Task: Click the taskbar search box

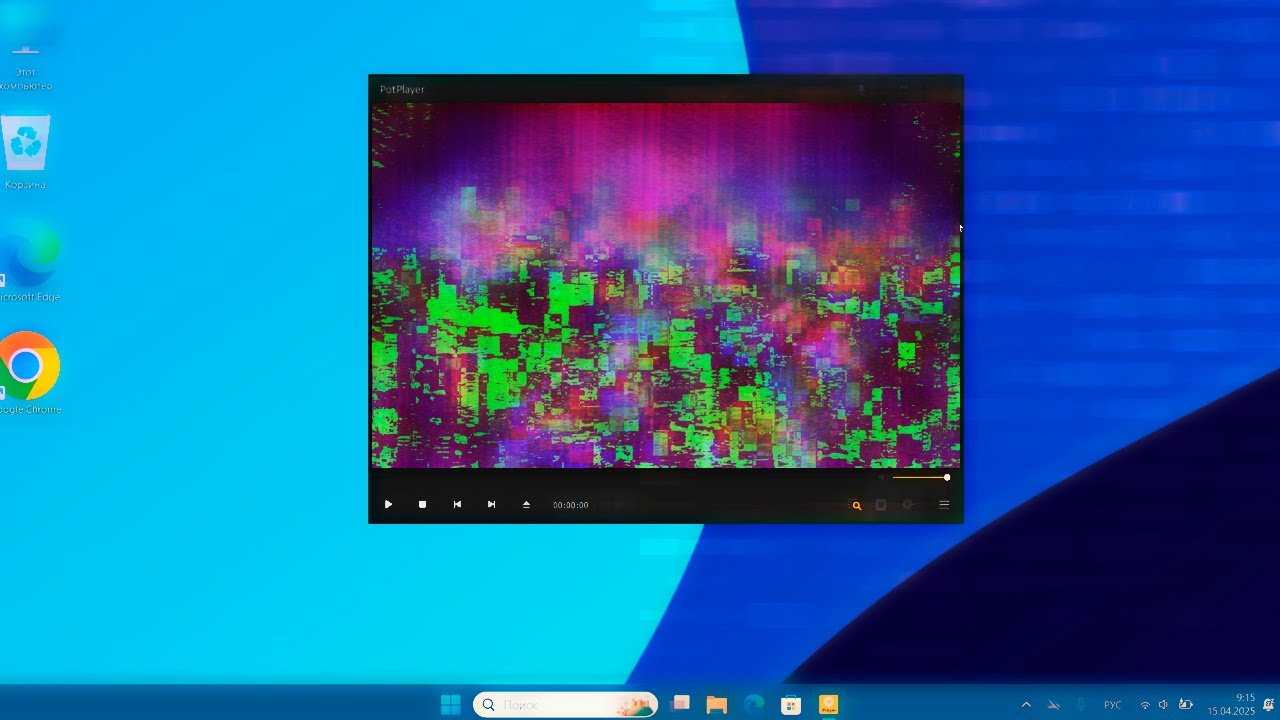Action: point(566,705)
